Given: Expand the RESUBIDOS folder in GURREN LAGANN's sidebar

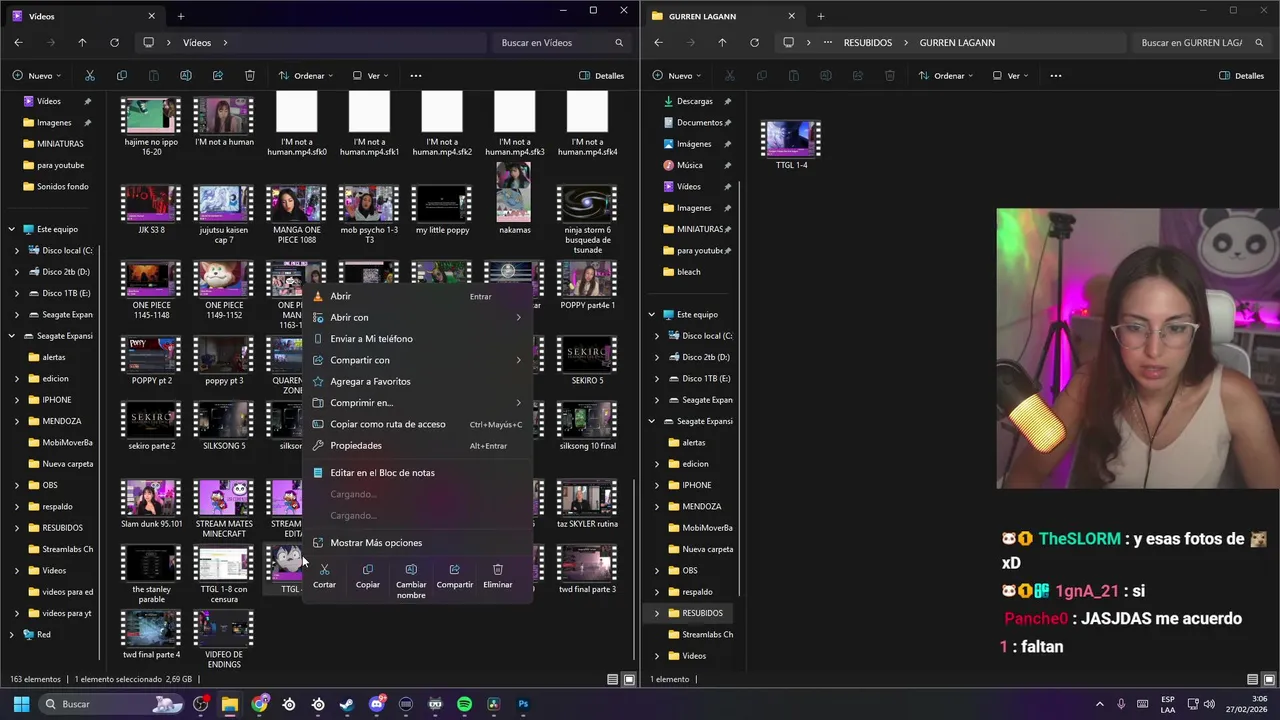Looking at the screenshot, I should pyautogui.click(x=657, y=613).
